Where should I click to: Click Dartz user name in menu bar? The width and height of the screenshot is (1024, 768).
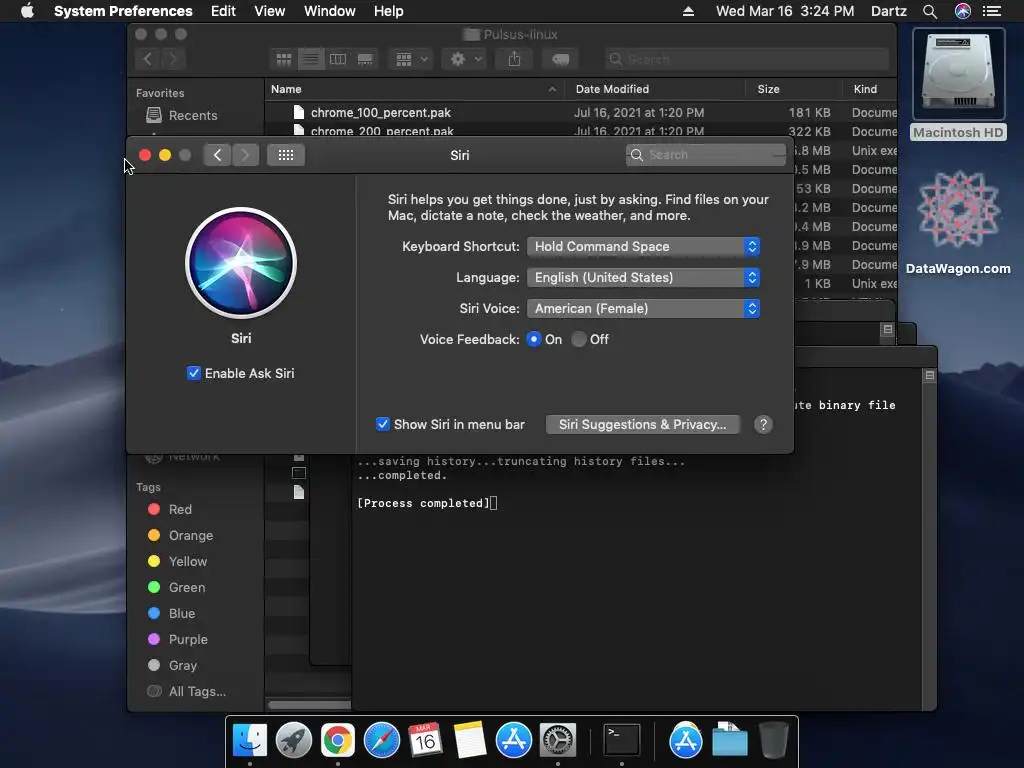(x=888, y=11)
